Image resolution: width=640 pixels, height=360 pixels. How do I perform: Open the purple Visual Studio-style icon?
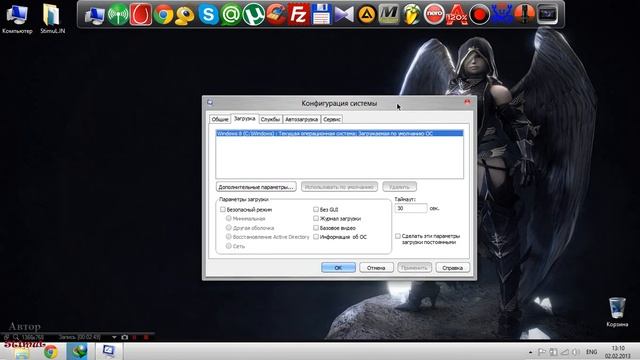pyautogui.click(x=344, y=15)
